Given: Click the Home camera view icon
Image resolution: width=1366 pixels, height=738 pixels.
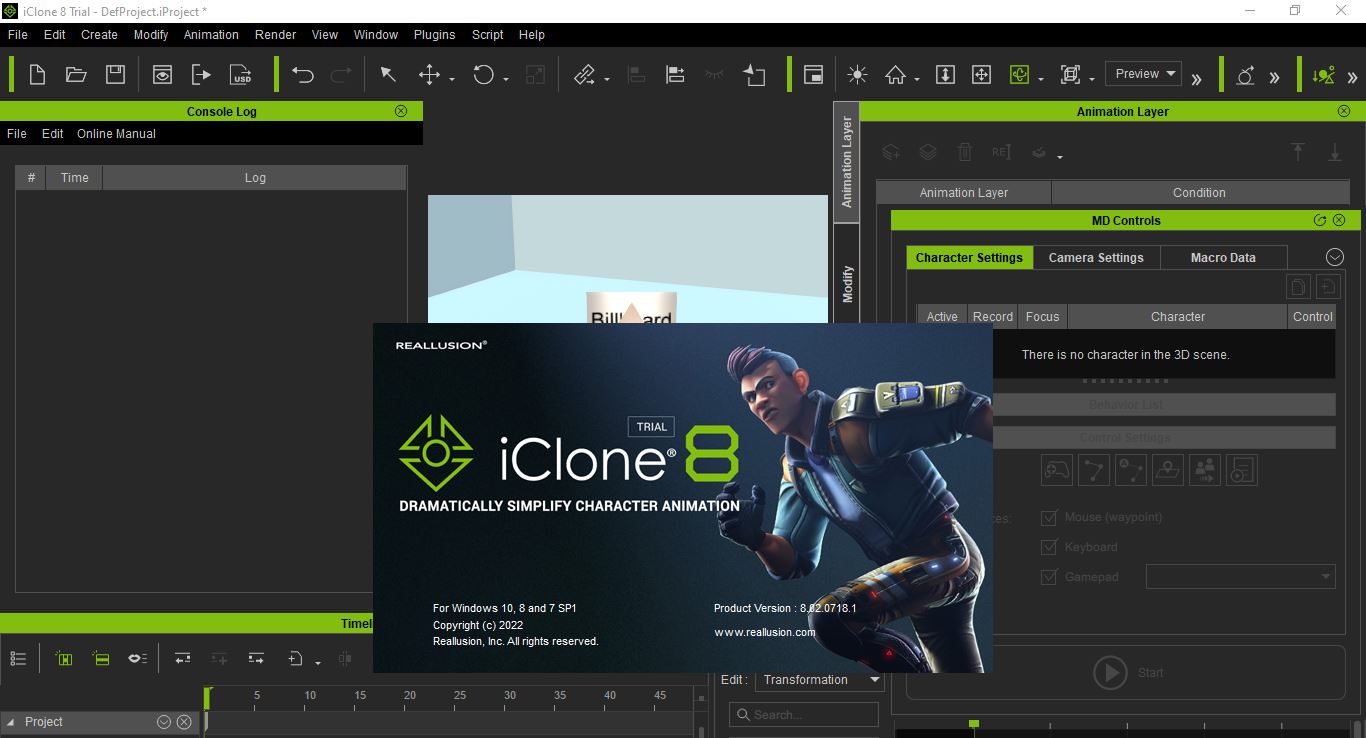Looking at the screenshot, I should 895,75.
